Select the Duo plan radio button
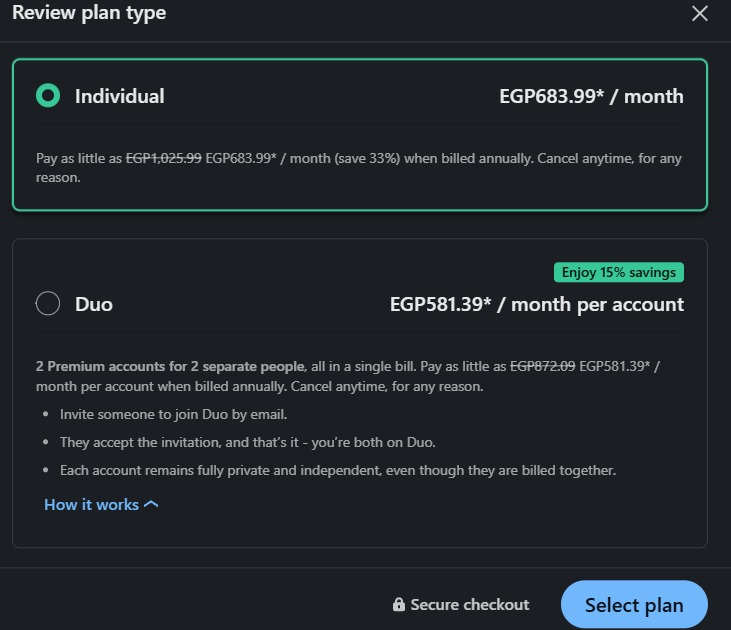 coord(48,304)
